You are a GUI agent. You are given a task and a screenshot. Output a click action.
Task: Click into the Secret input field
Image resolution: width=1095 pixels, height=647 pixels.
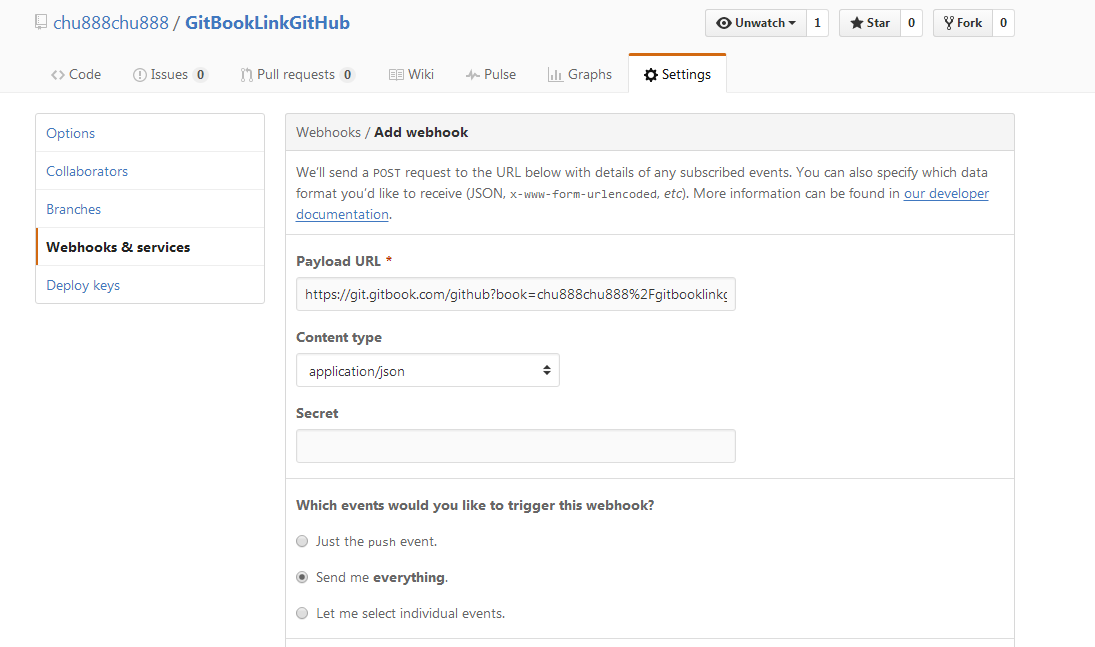[x=515, y=446]
